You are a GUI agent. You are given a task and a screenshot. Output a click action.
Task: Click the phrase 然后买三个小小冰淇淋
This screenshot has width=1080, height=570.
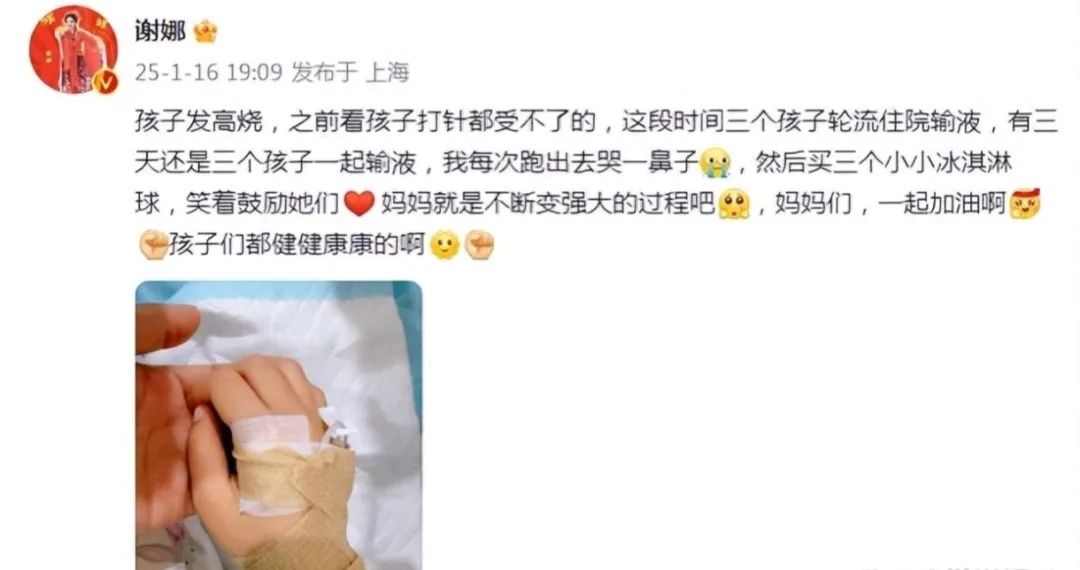[884, 162]
